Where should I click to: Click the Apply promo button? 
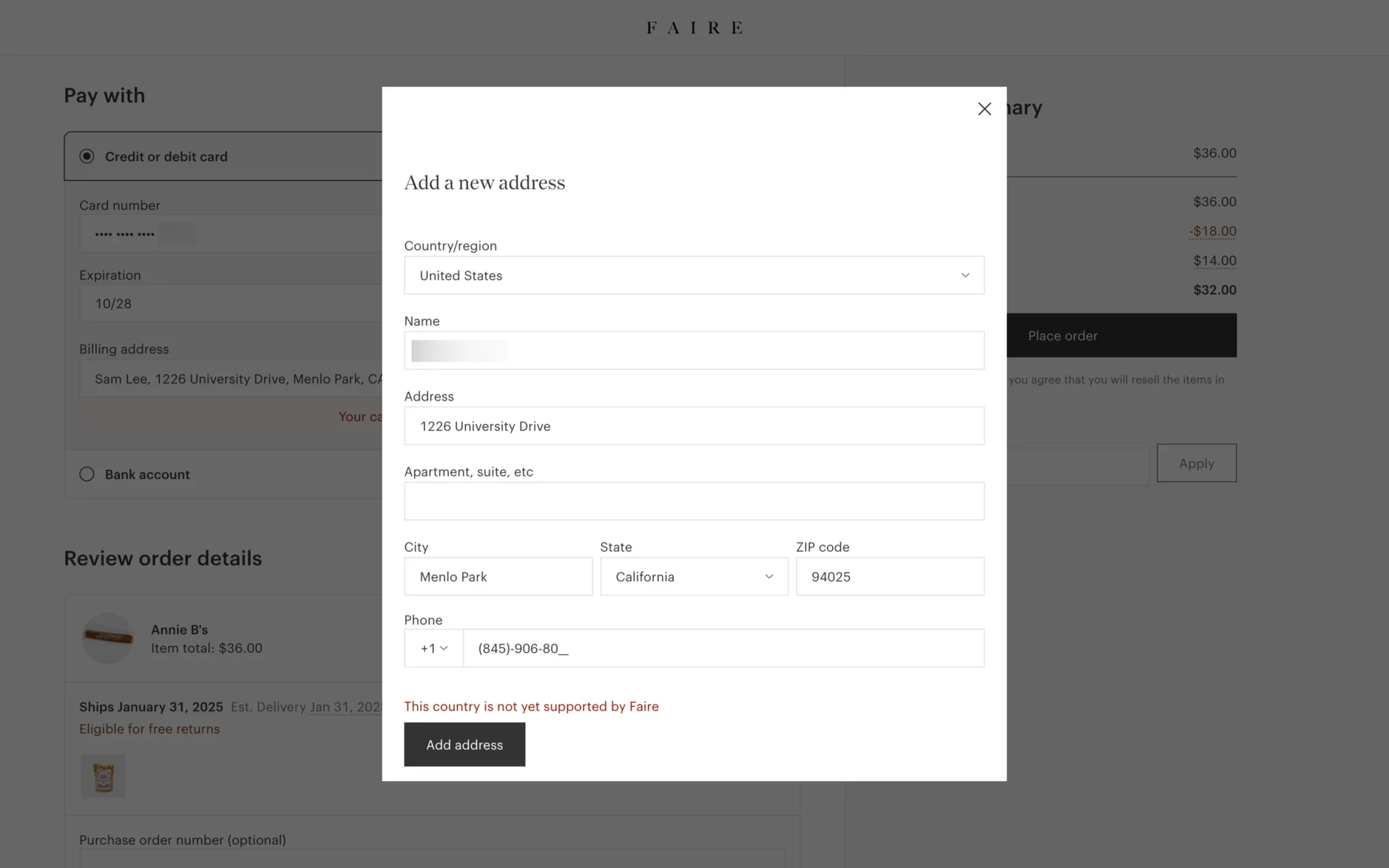click(1196, 463)
